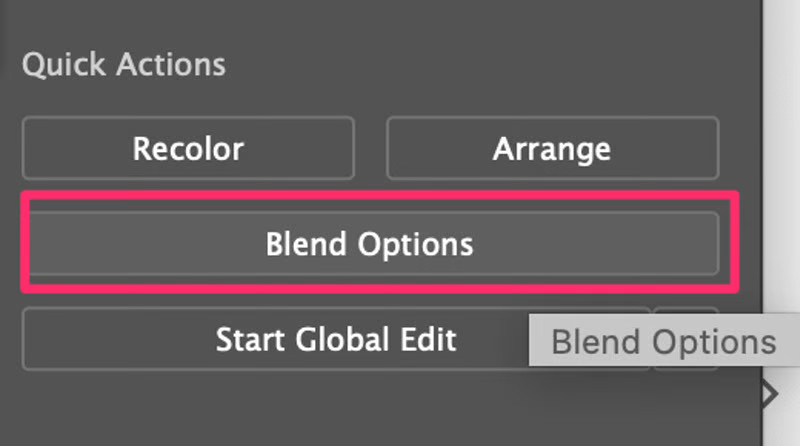Choose Arrange under Quick Actions
The height and width of the screenshot is (446, 800).
[x=552, y=149]
